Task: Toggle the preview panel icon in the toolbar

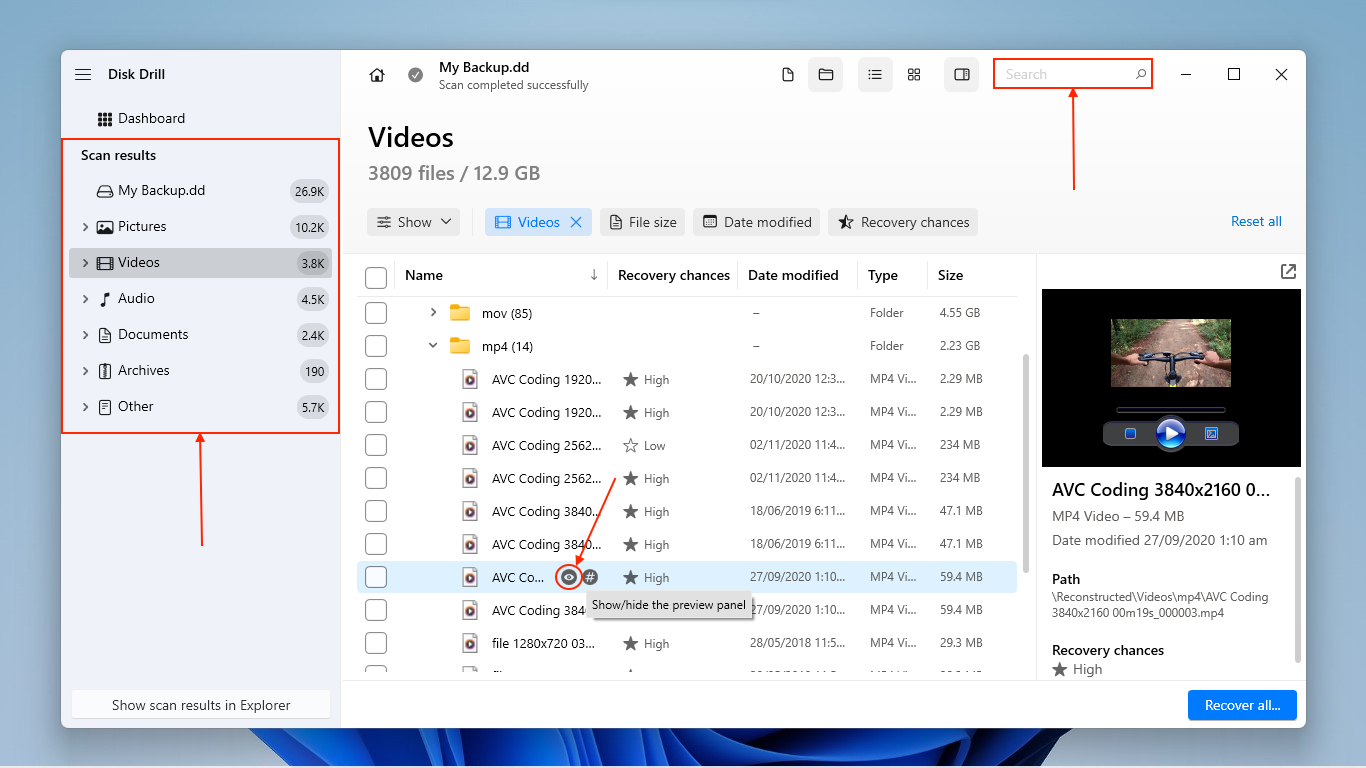Action: (961, 74)
